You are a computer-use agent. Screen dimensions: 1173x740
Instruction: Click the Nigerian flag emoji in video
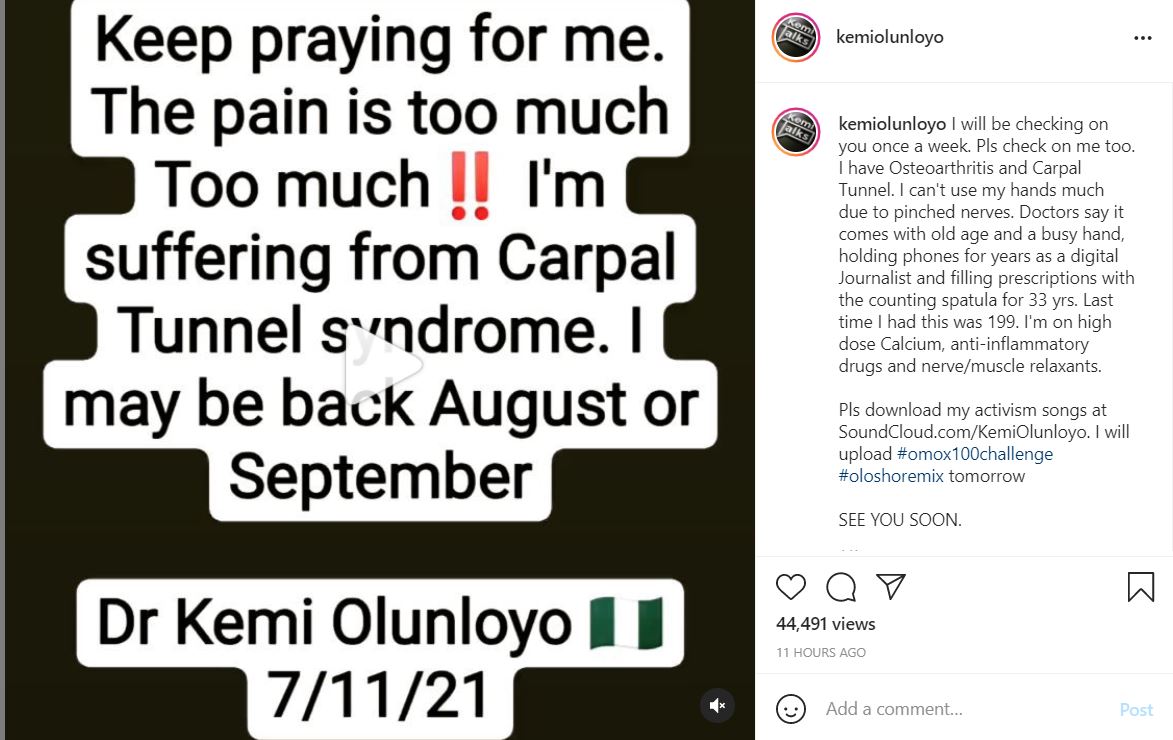click(x=626, y=622)
